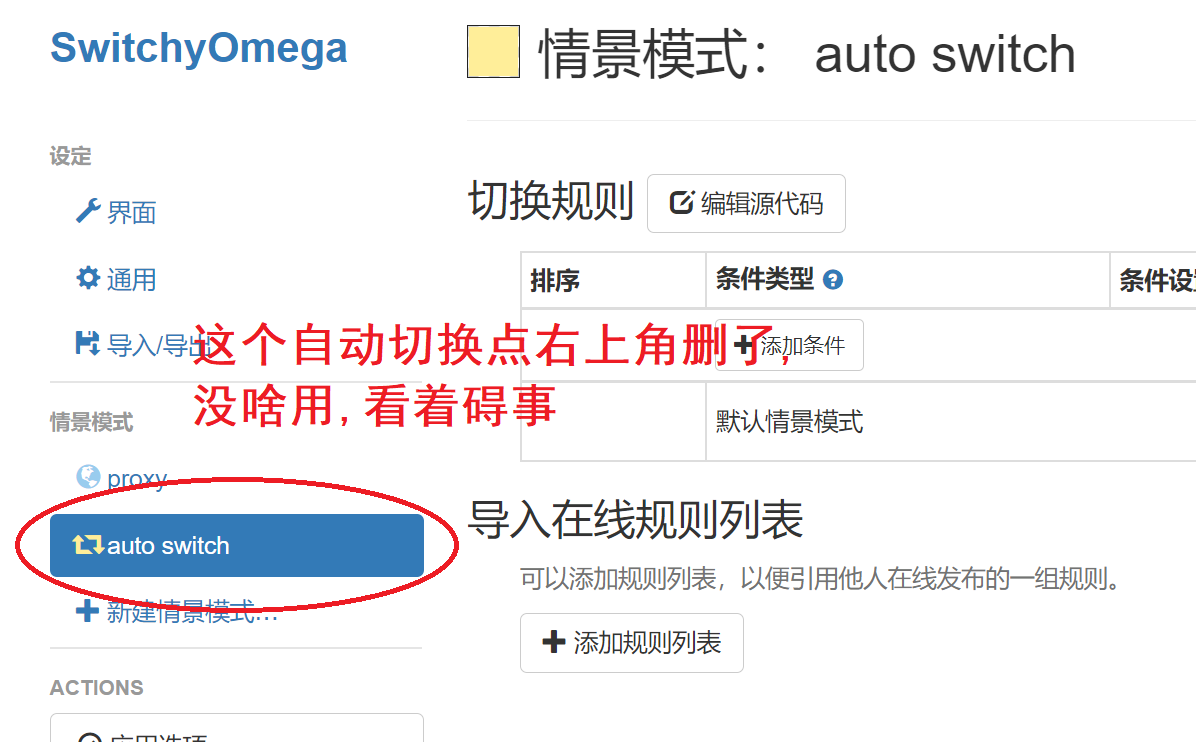Click the save icon beside 导入/导出

click(87, 344)
